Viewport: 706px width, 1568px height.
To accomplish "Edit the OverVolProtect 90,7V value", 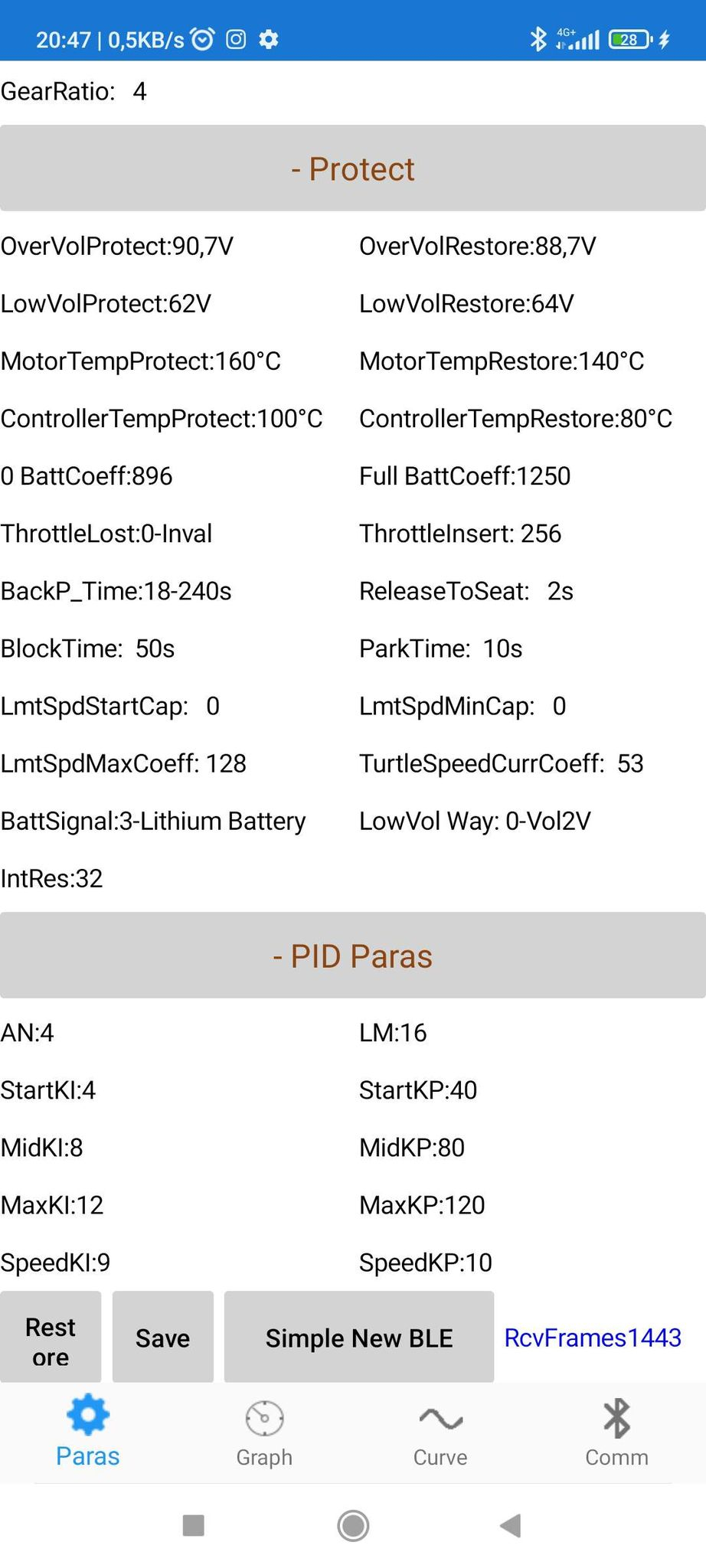I will tap(117, 247).
